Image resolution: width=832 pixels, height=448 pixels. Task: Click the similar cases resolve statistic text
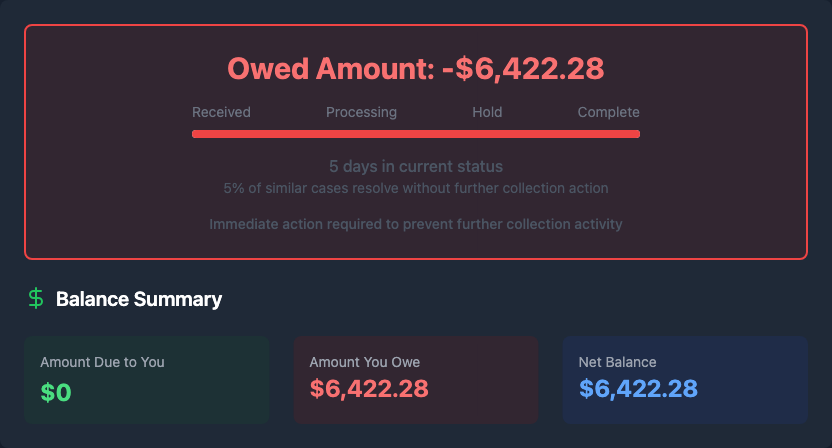pyautogui.click(x=416, y=188)
